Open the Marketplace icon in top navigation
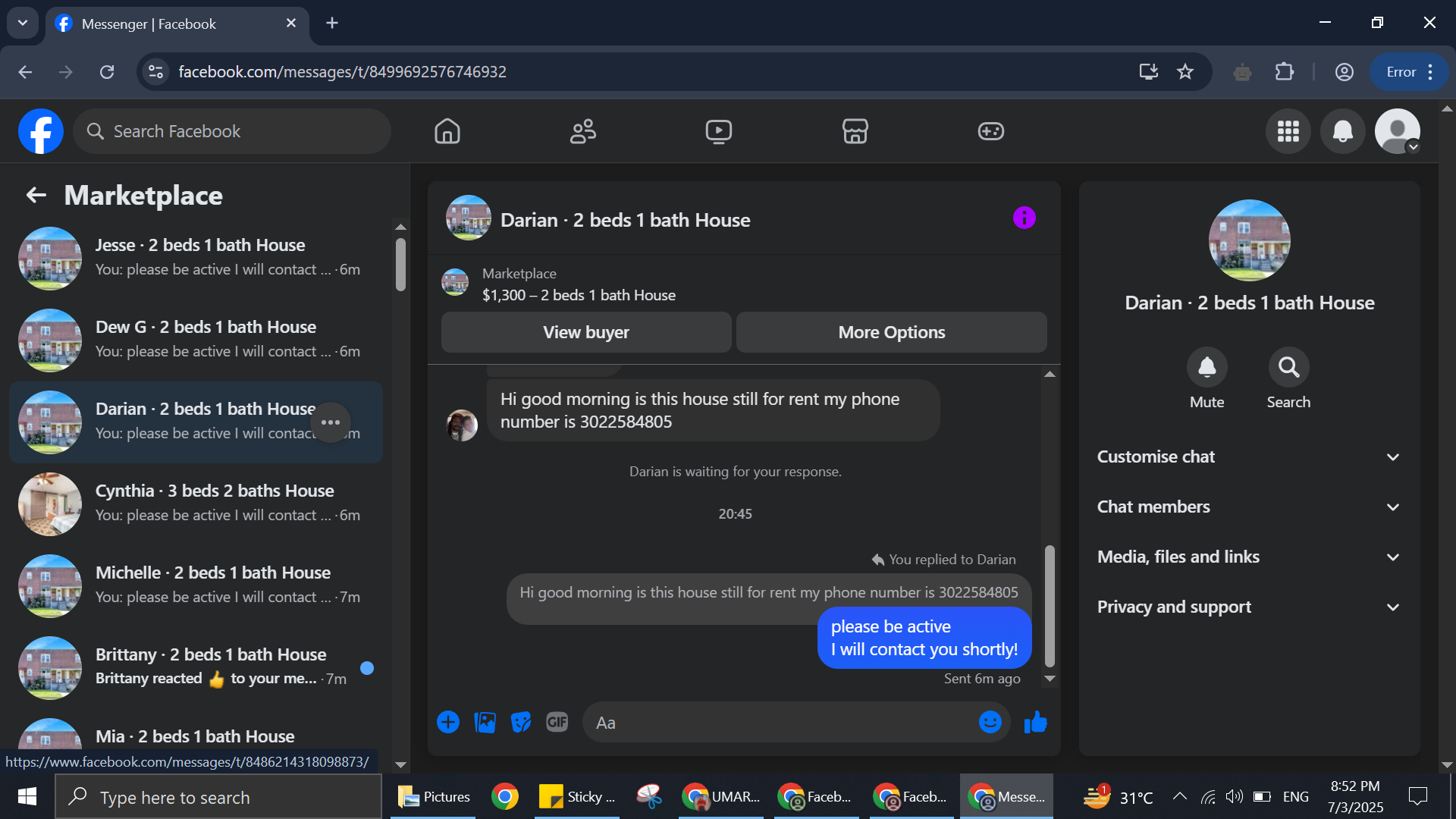 coord(855,131)
